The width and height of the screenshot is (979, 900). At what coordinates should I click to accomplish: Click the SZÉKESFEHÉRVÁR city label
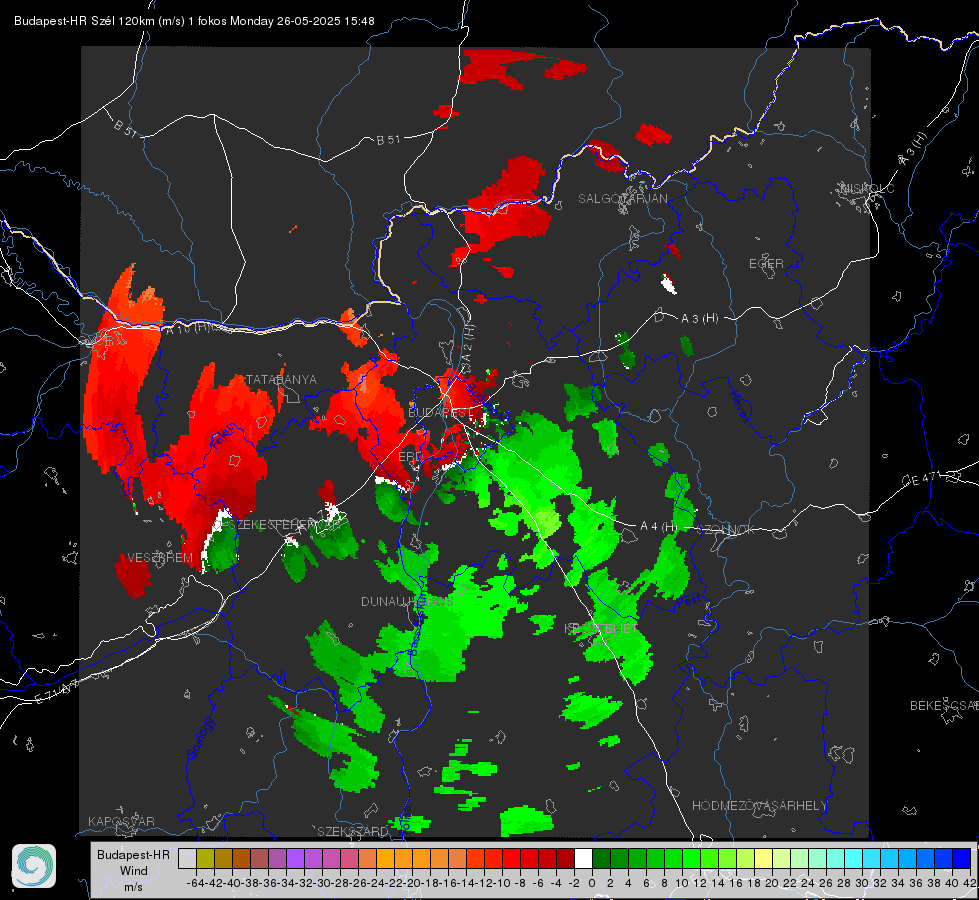(x=284, y=525)
